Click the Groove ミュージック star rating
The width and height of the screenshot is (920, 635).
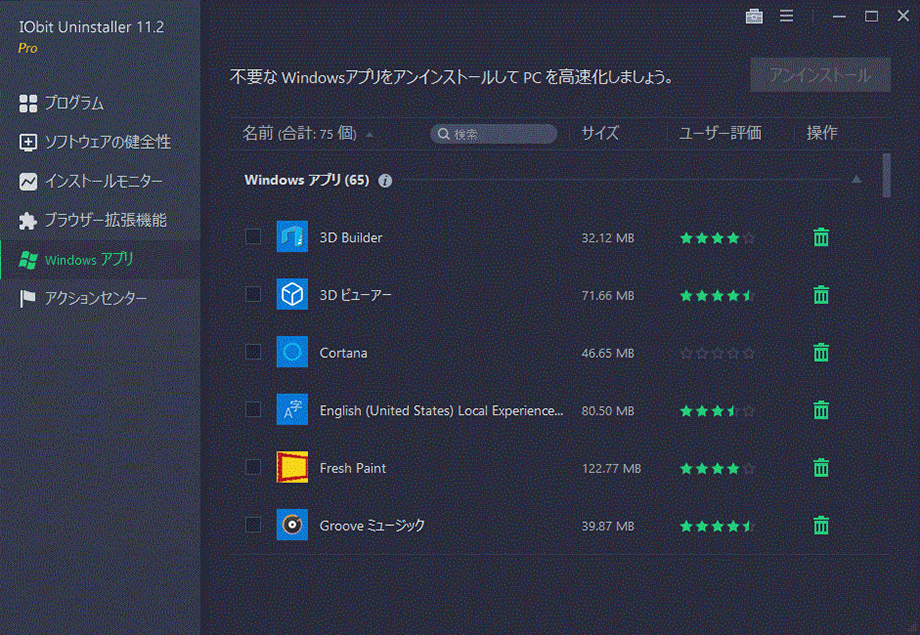coord(717,525)
